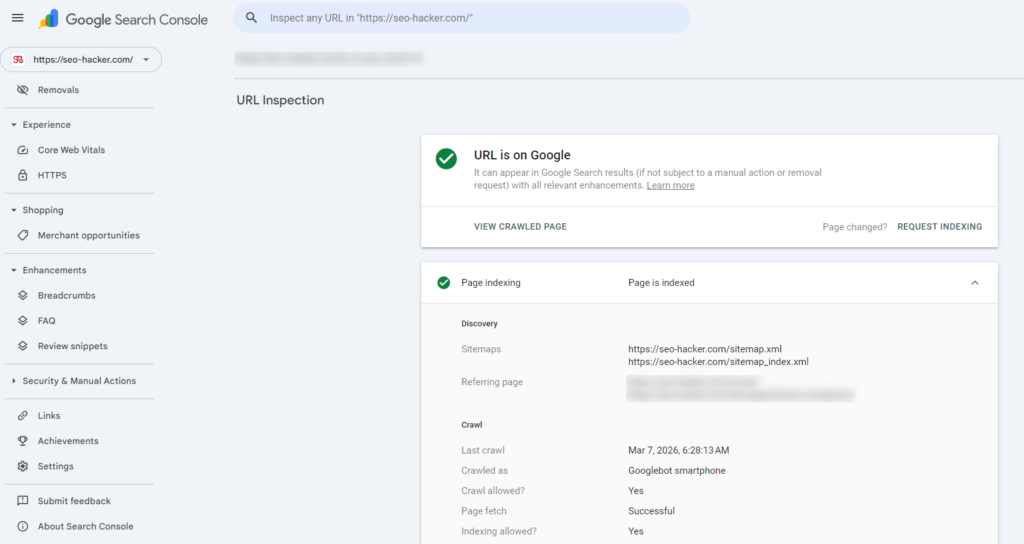Click the Page is indexed status text

661,283
